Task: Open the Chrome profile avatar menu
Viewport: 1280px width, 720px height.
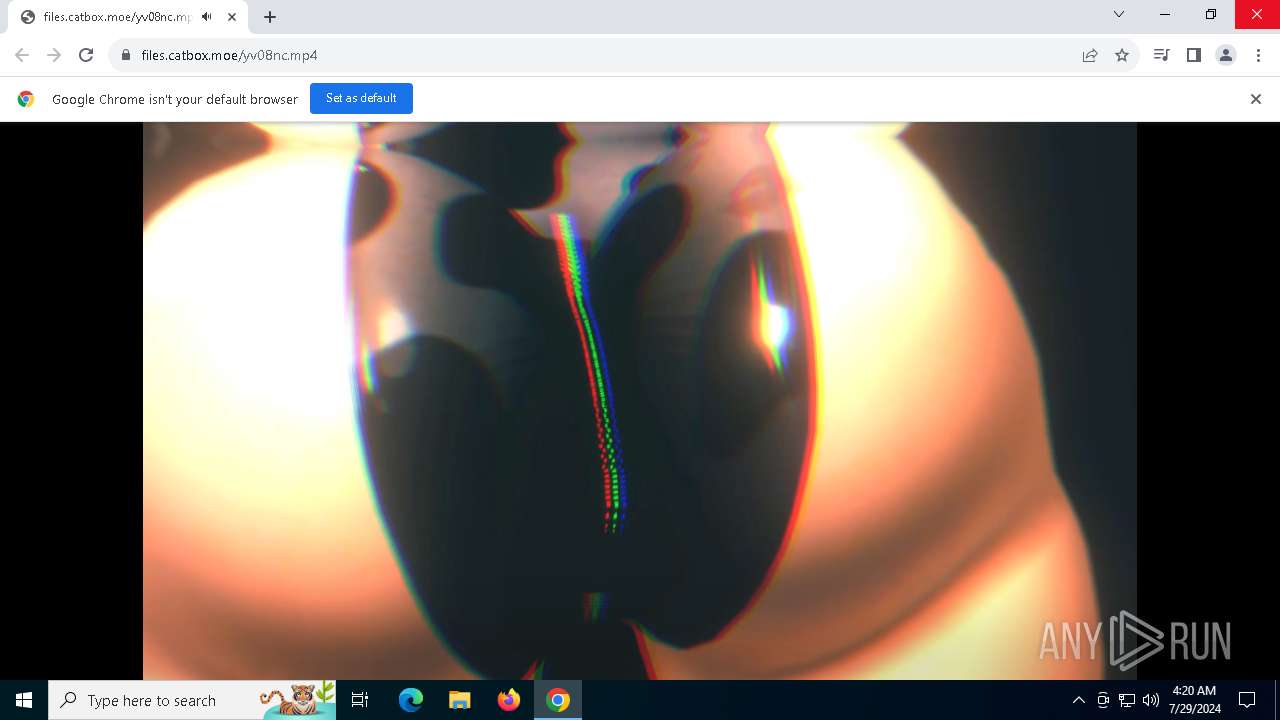Action: pos(1226,55)
